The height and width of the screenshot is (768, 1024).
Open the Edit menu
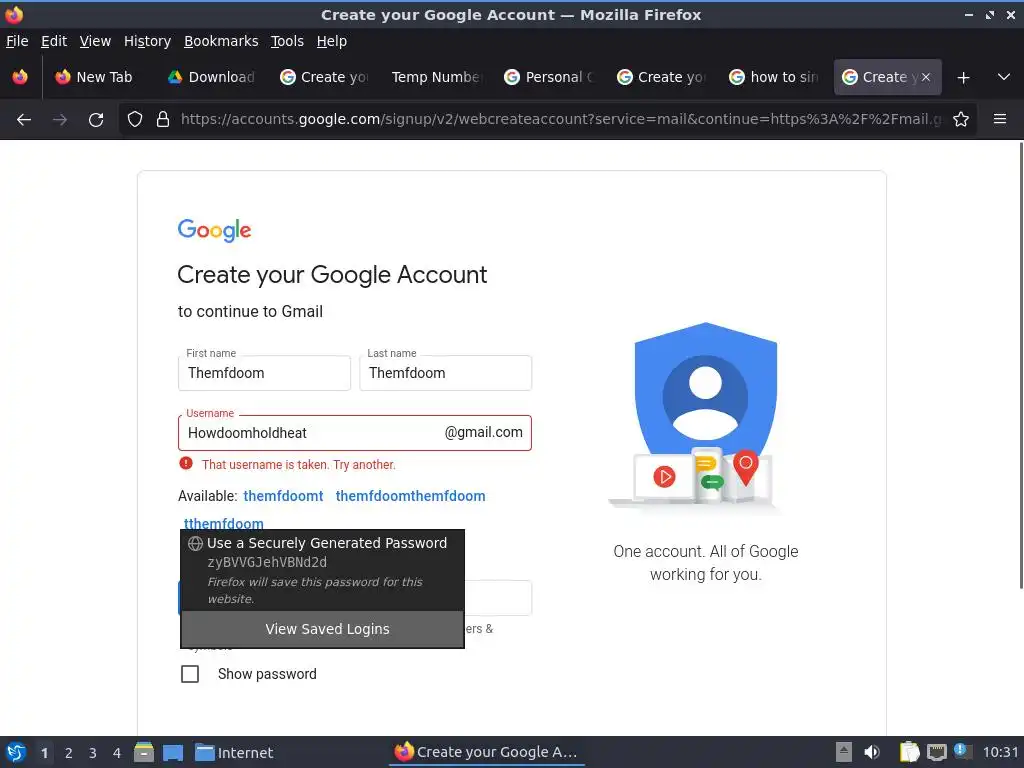pyautogui.click(x=54, y=41)
